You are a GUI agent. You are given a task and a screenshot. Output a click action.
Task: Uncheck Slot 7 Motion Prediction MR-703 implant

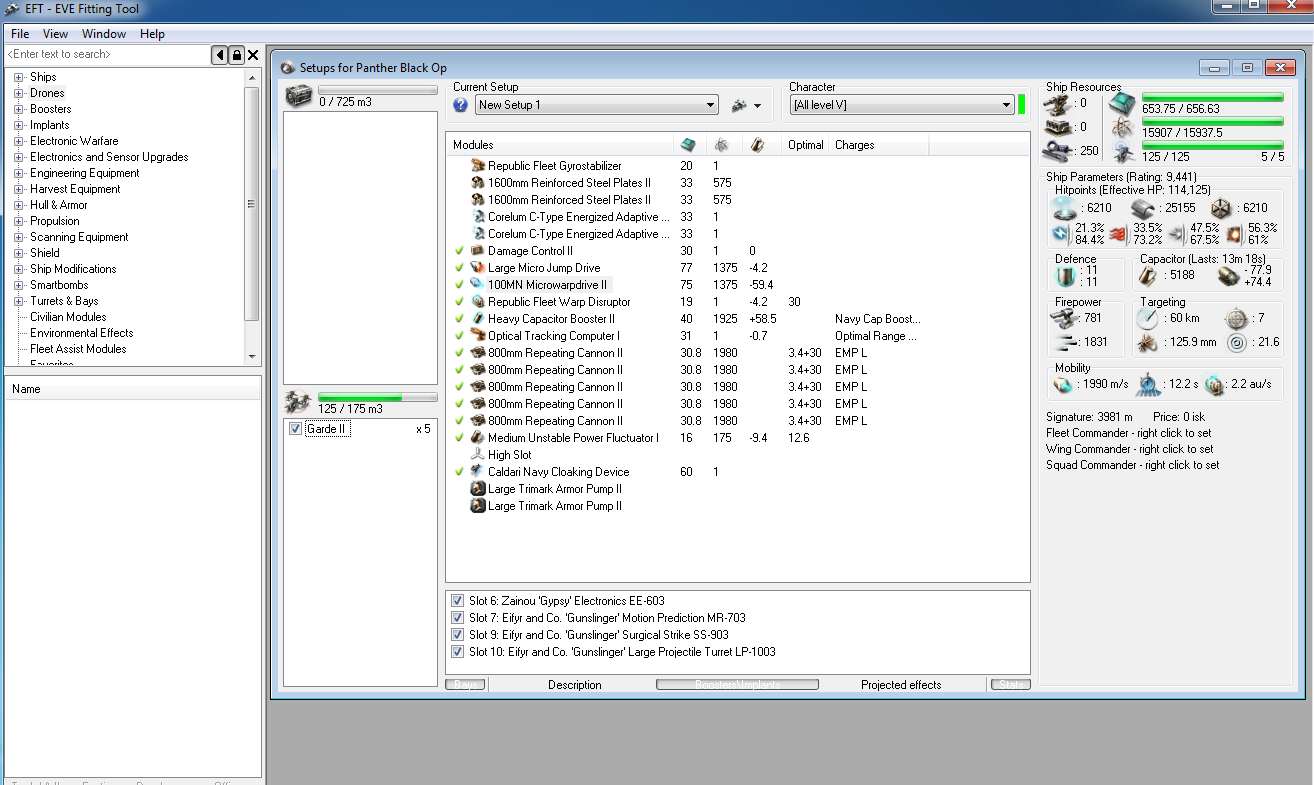tap(457, 618)
